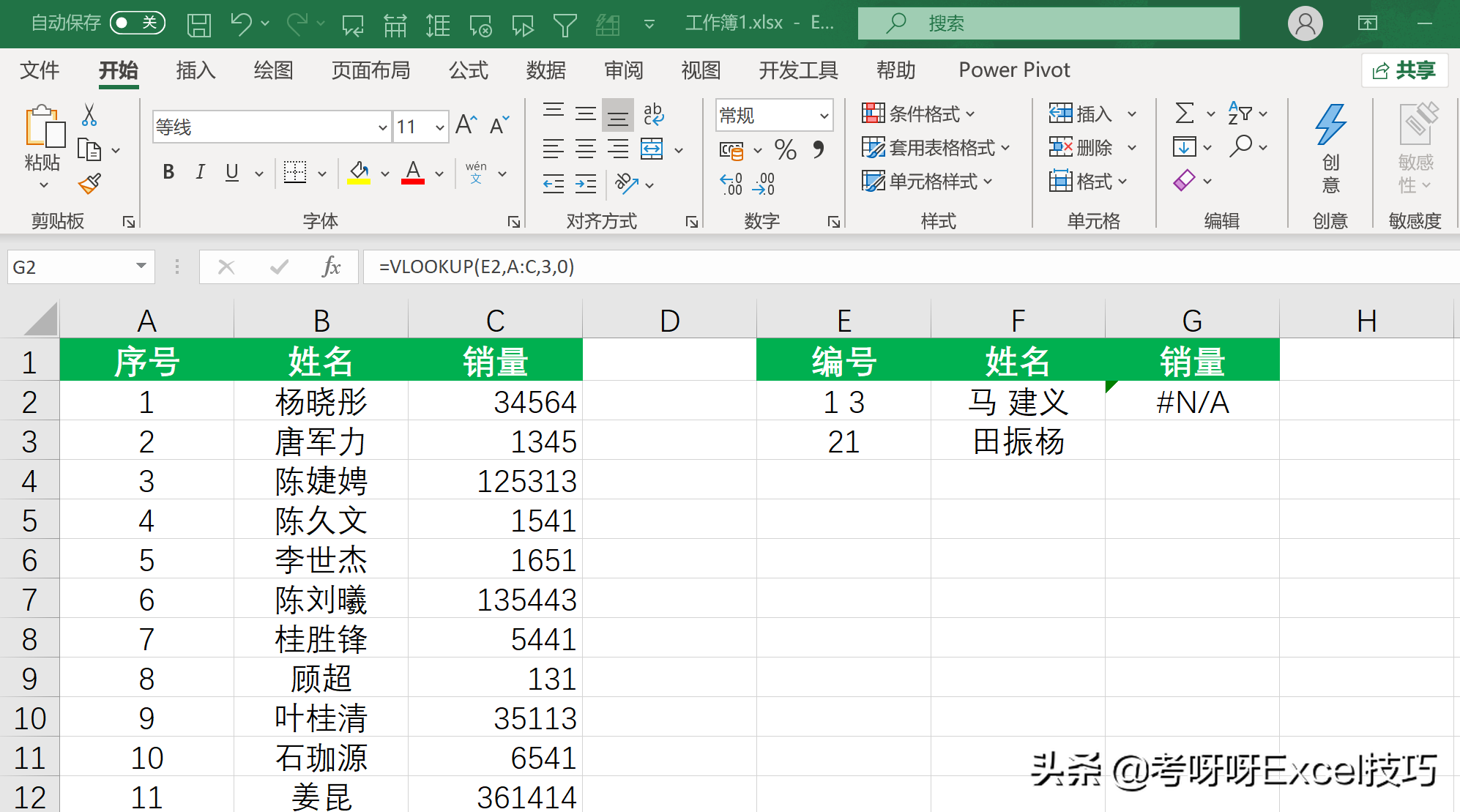1460x812 pixels.
Task: Toggle Bold formatting
Action: [x=168, y=173]
